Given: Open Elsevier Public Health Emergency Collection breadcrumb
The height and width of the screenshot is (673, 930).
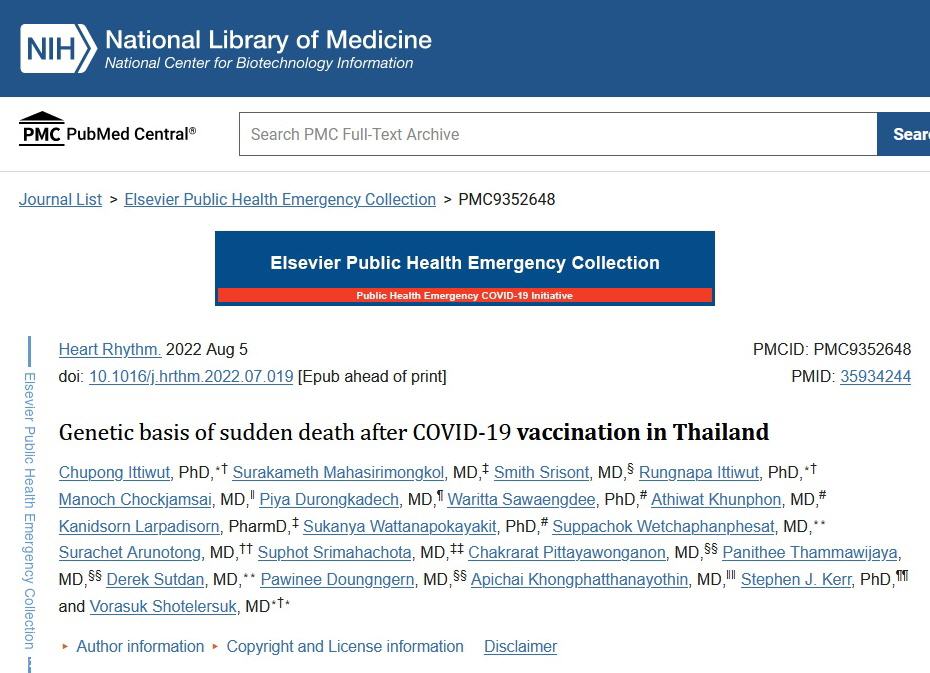Looking at the screenshot, I should (280, 199).
